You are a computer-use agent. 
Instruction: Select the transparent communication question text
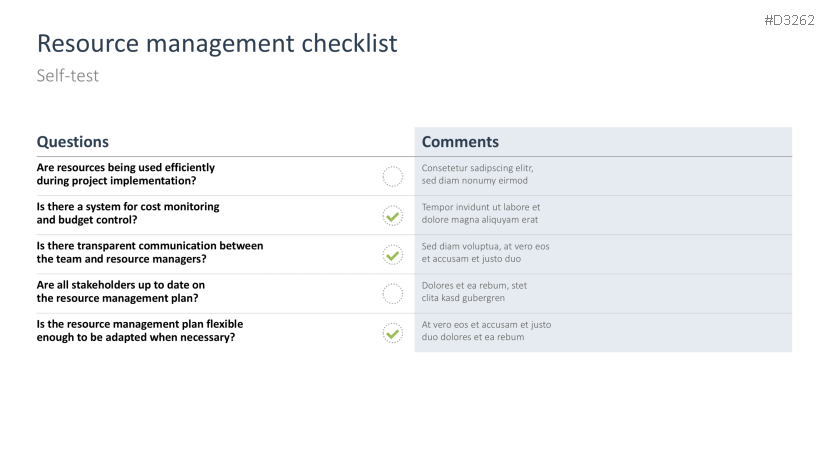pos(150,252)
